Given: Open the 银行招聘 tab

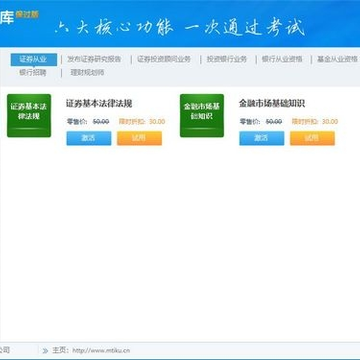Looking at the screenshot, I should tap(33, 73).
